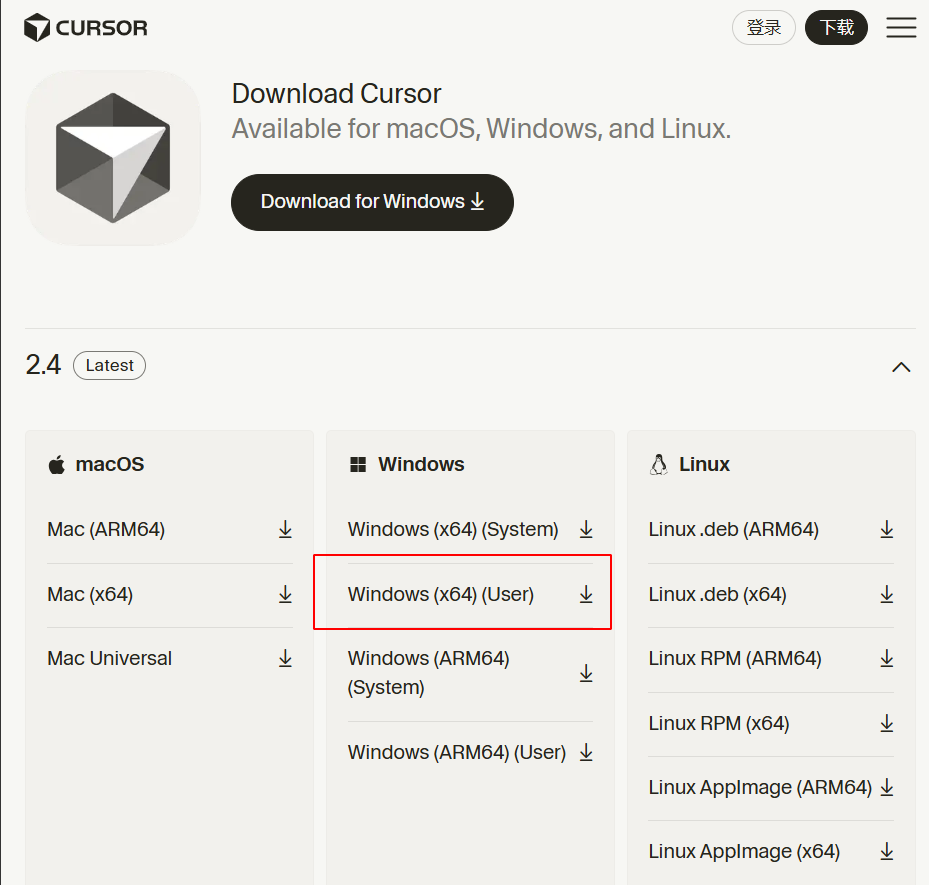Select Linux AppImage (ARM64) link text

coord(760,787)
